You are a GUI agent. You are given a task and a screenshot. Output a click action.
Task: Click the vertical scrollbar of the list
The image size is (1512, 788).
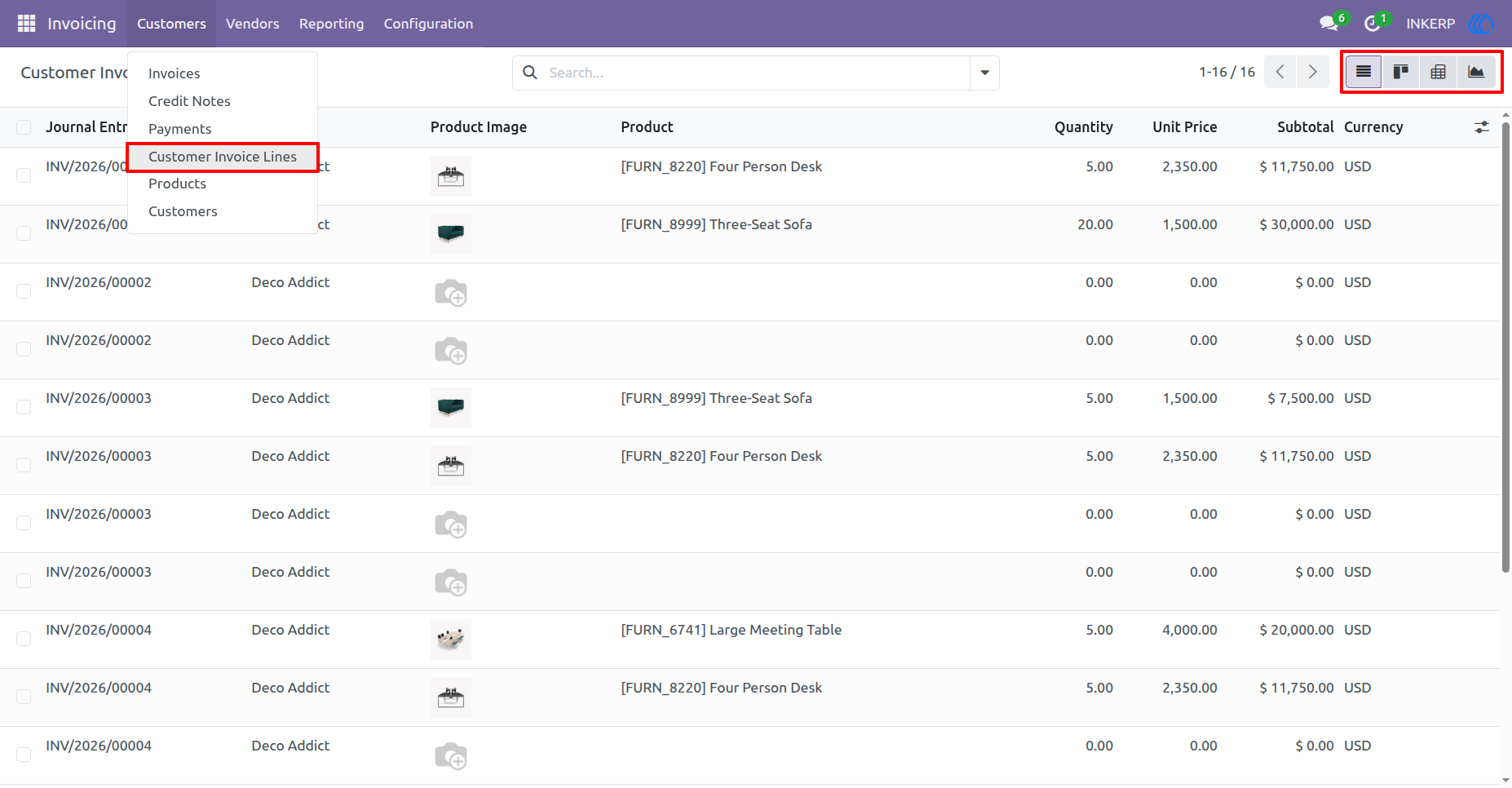click(x=1505, y=348)
